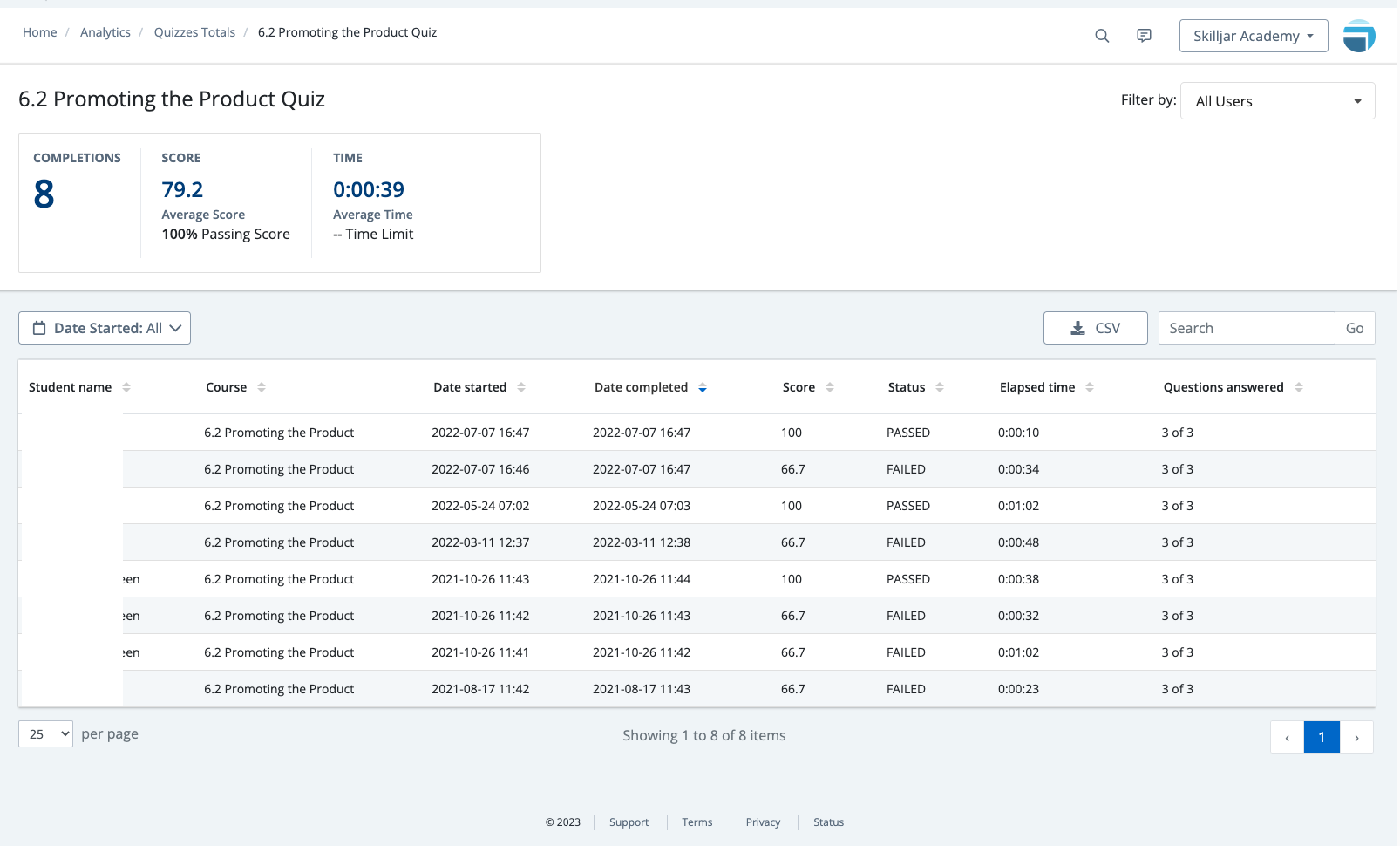Click the calendar icon in Date Started filter

click(x=39, y=328)
